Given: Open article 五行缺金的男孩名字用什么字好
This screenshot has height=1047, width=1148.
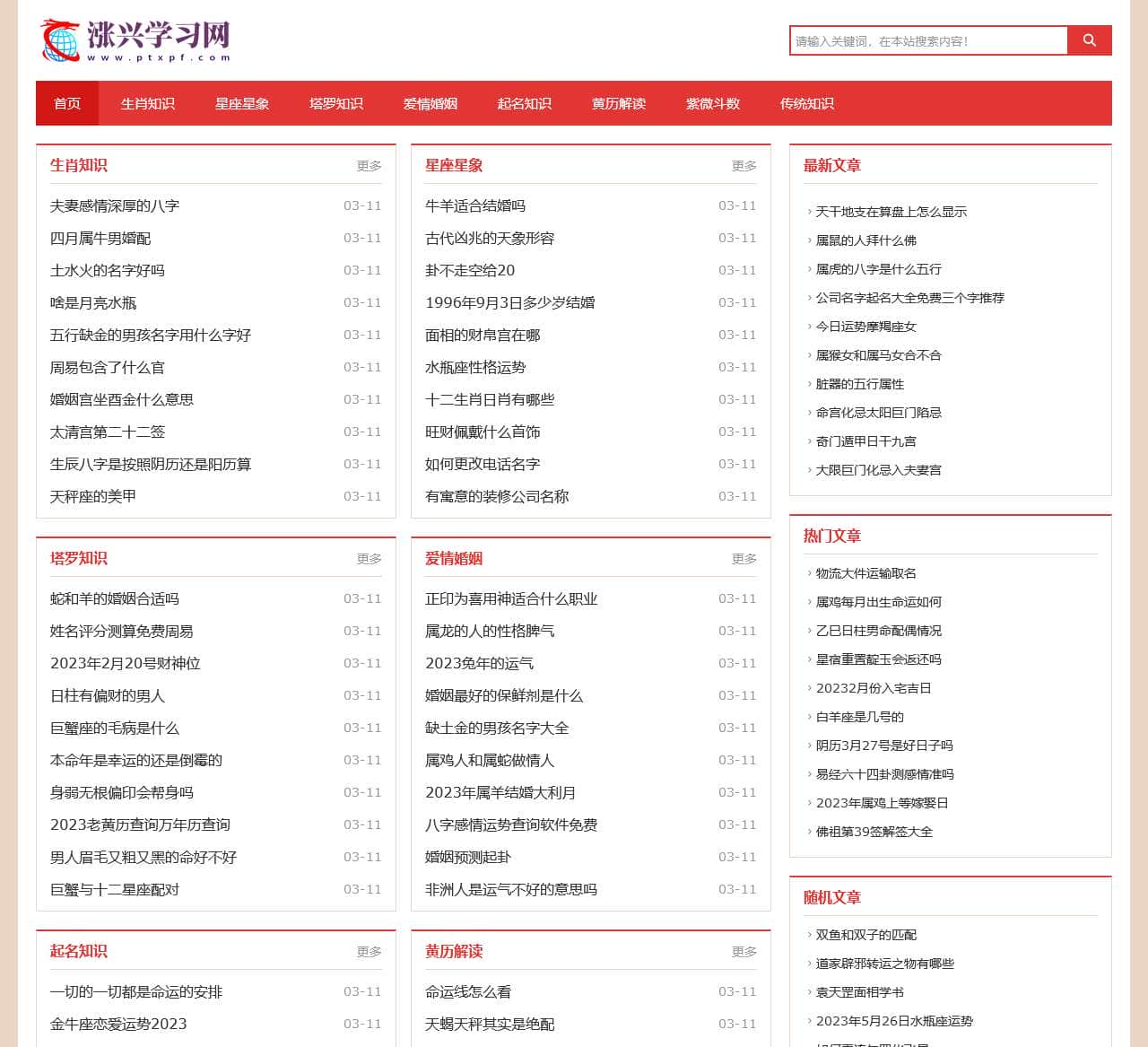Looking at the screenshot, I should coord(151,335).
